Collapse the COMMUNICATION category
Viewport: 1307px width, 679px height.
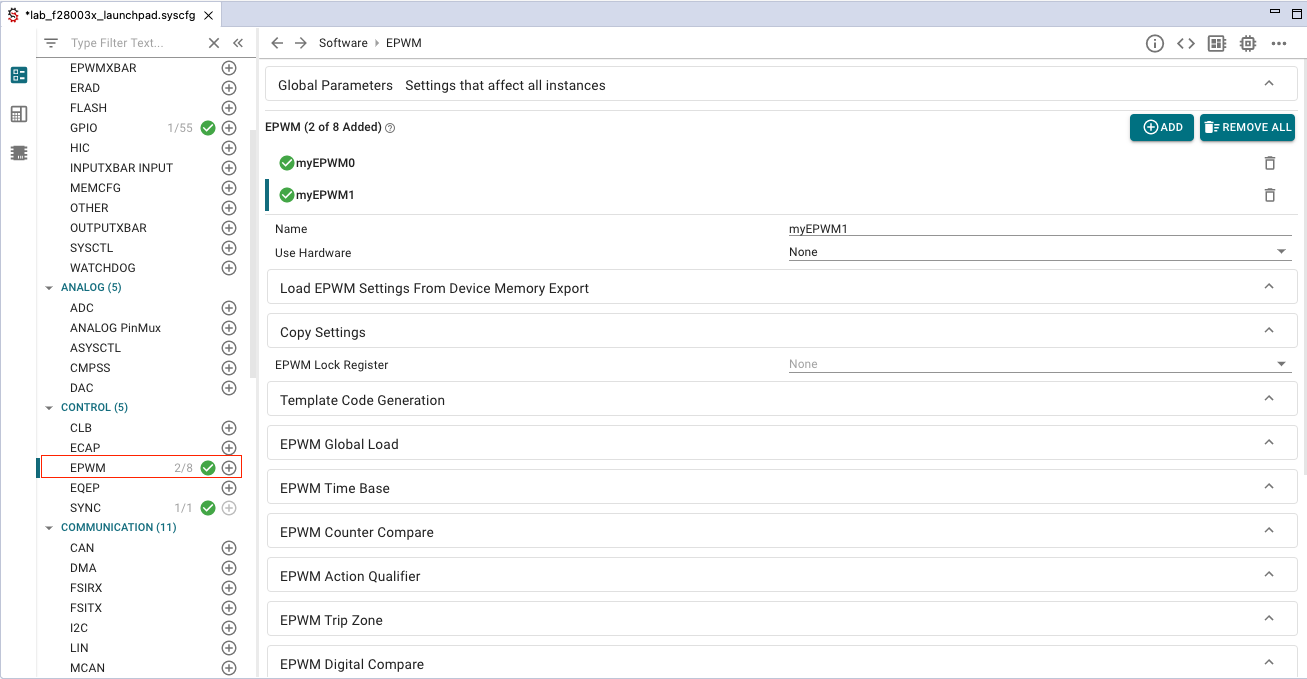[x=49, y=528]
